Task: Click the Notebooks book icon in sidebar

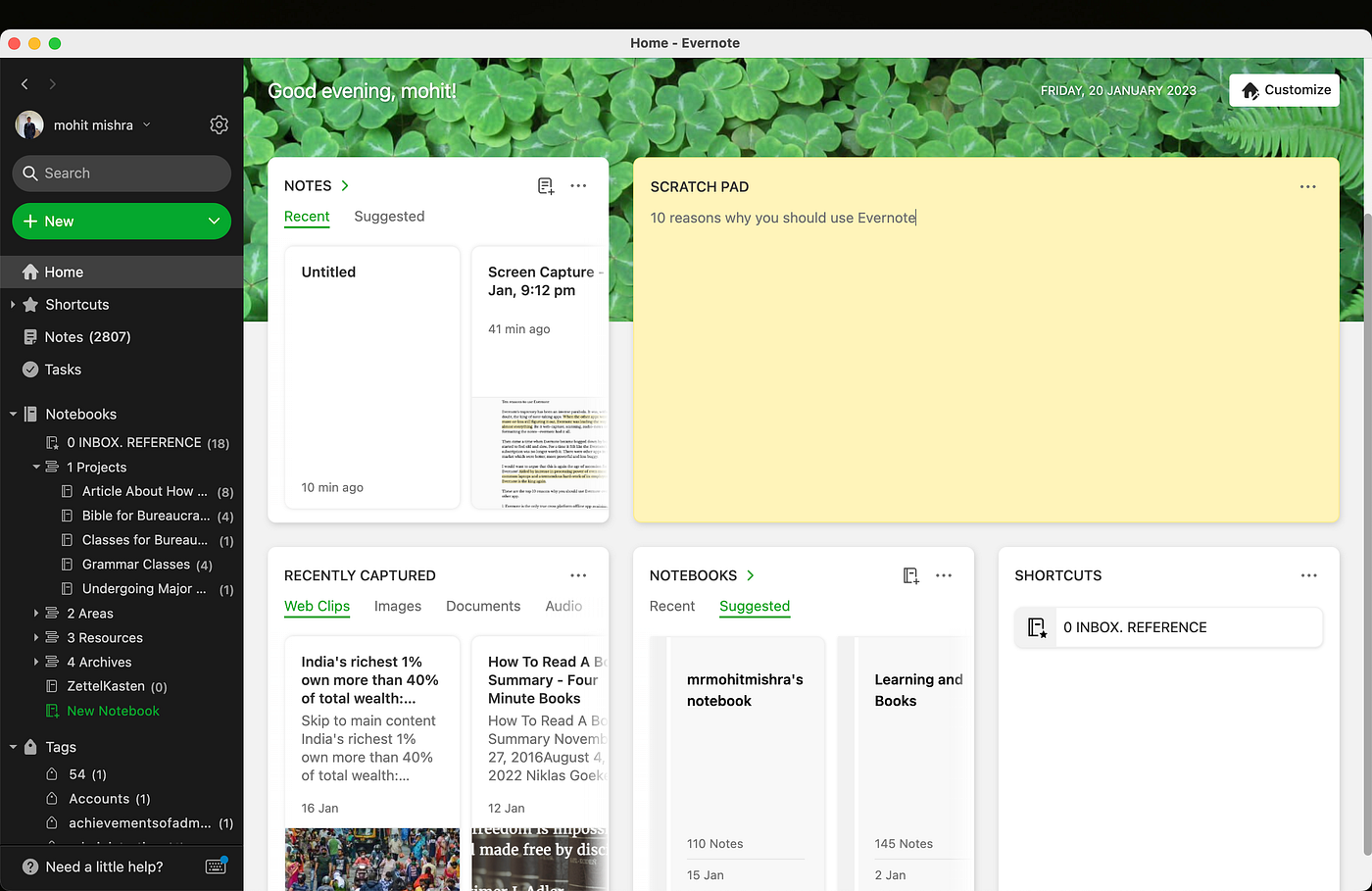Action: (x=30, y=415)
